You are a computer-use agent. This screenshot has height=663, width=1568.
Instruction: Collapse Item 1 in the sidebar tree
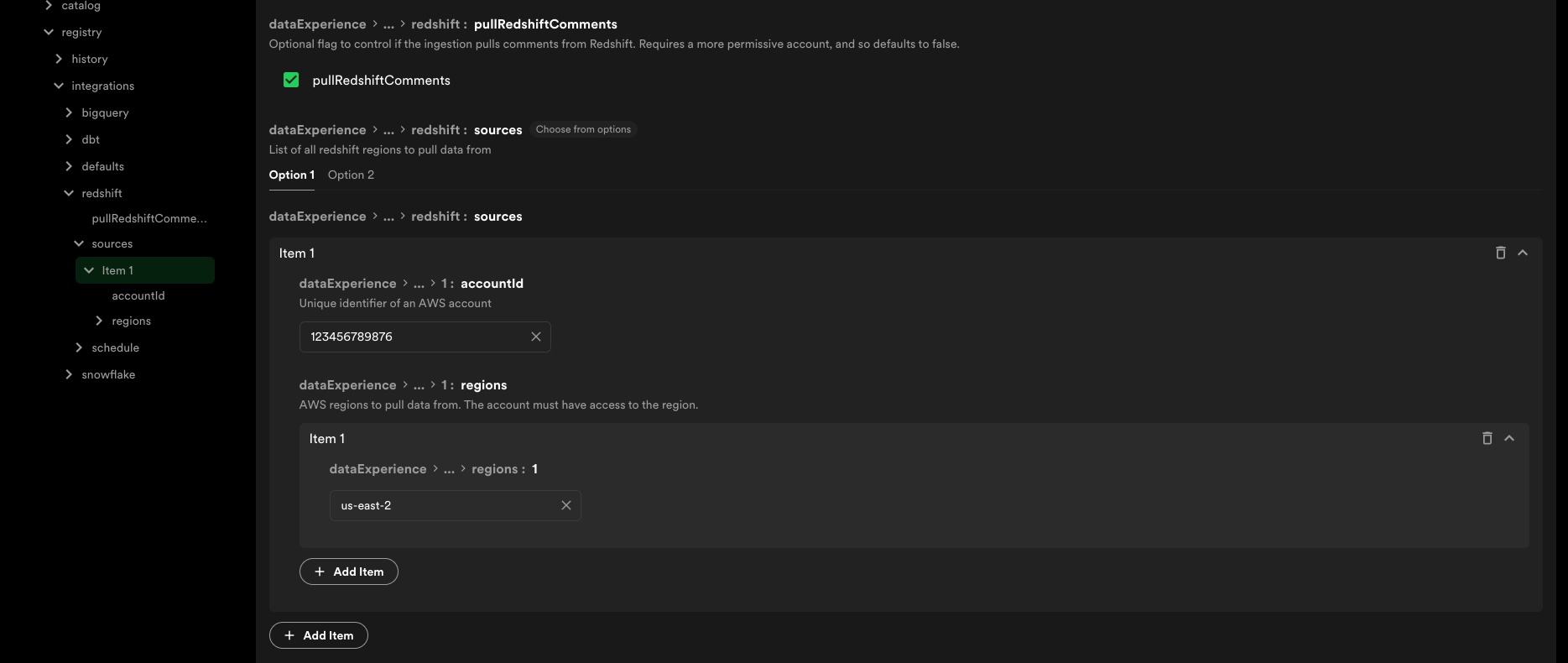click(x=89, y=270)
